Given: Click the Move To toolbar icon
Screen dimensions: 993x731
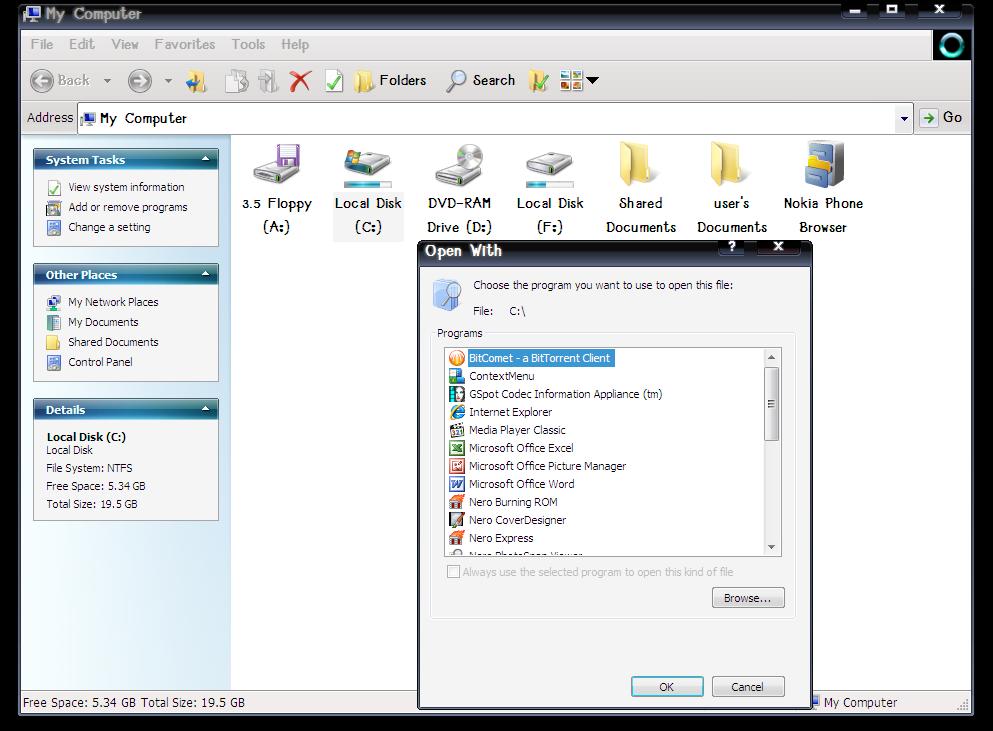Looking at the screenshot, I should (x=268, y=81).
